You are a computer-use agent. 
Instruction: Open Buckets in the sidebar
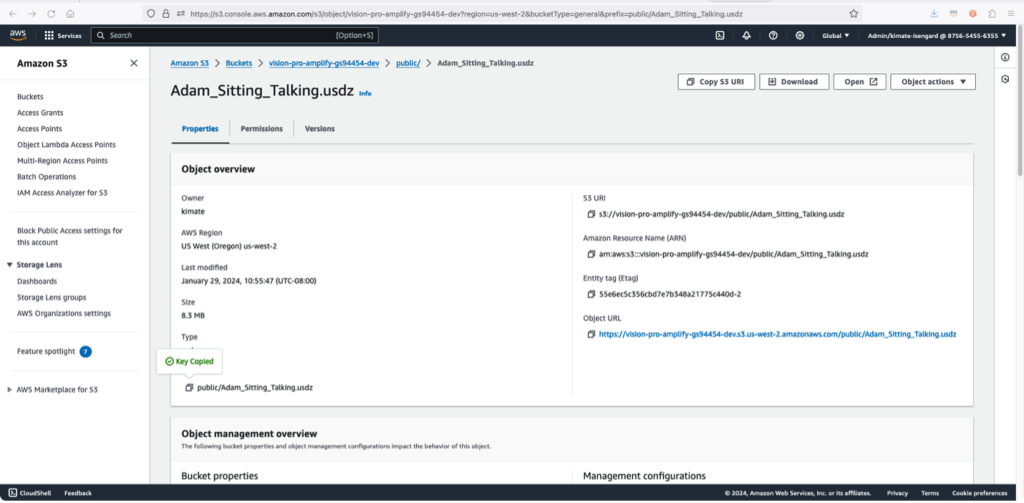(30, 97)
